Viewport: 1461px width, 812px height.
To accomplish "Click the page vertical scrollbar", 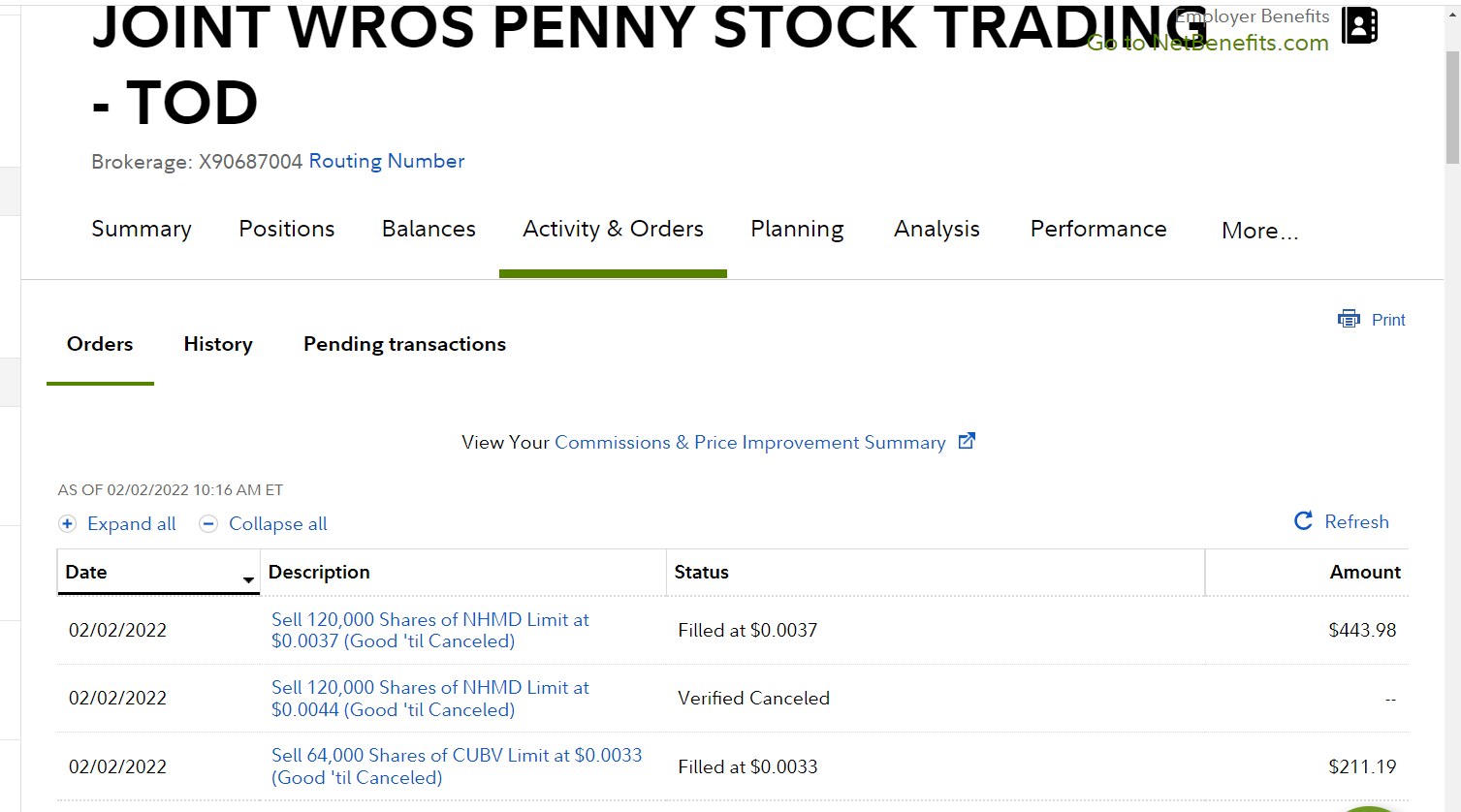I will [1451, 107].
